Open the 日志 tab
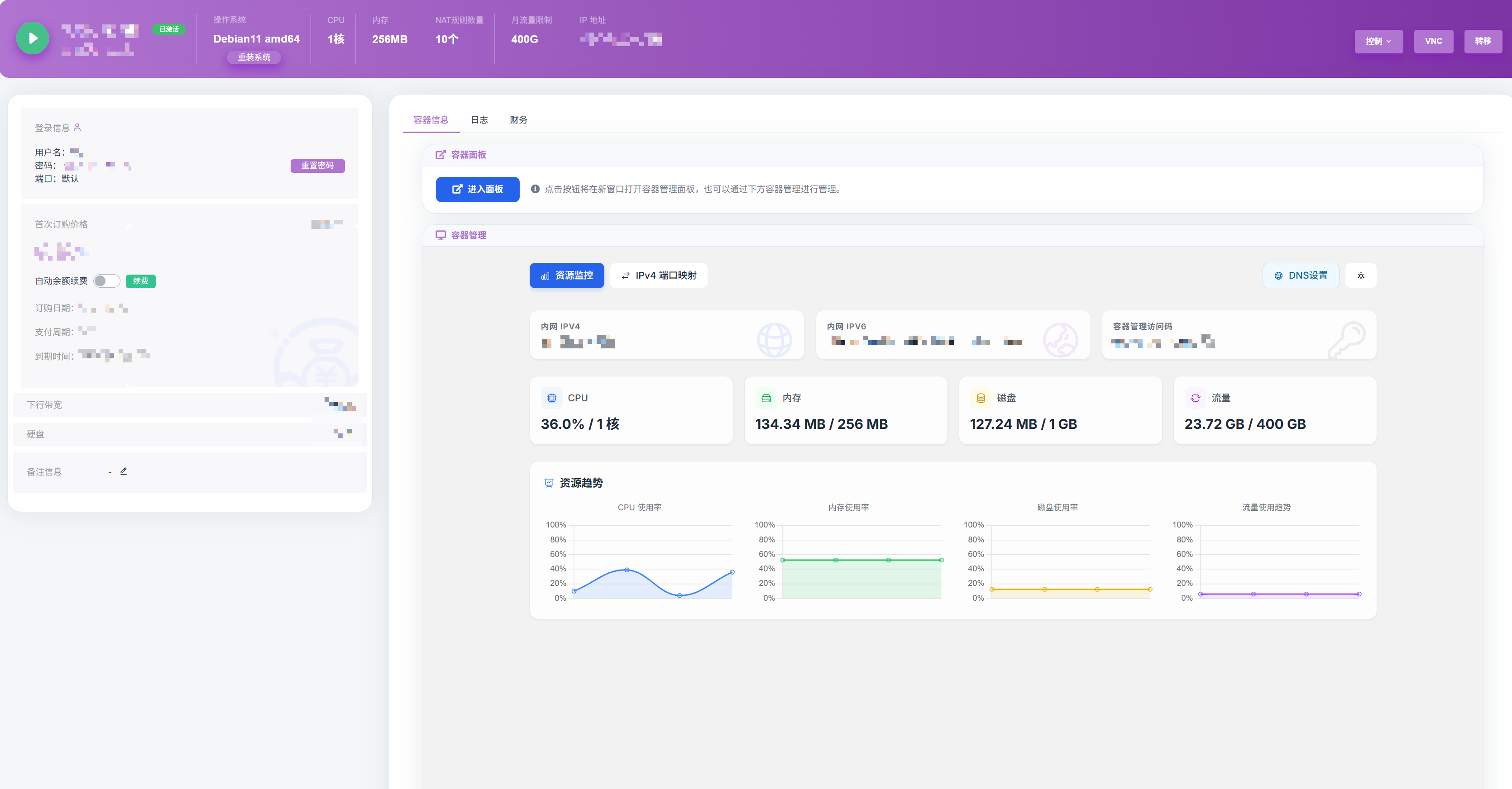Image resolution: width=1512 pixels, height=789 pixels. pos(479,120)
